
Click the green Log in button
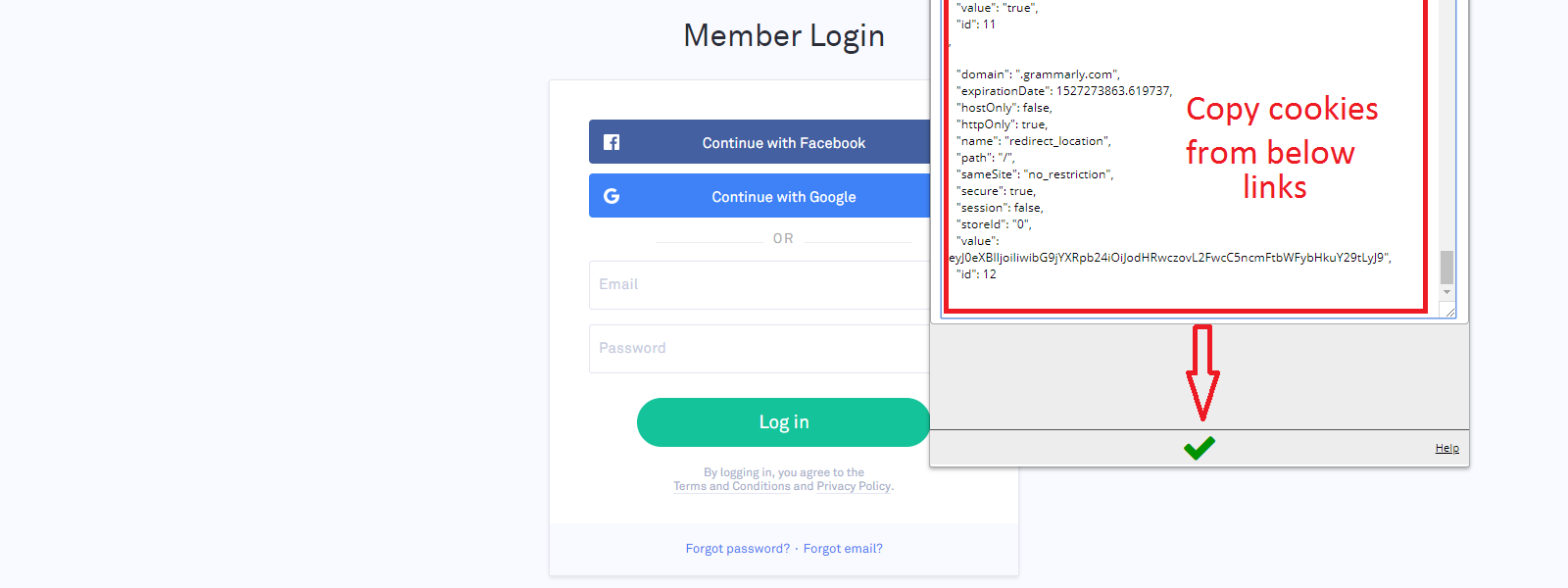click(783, 422)
